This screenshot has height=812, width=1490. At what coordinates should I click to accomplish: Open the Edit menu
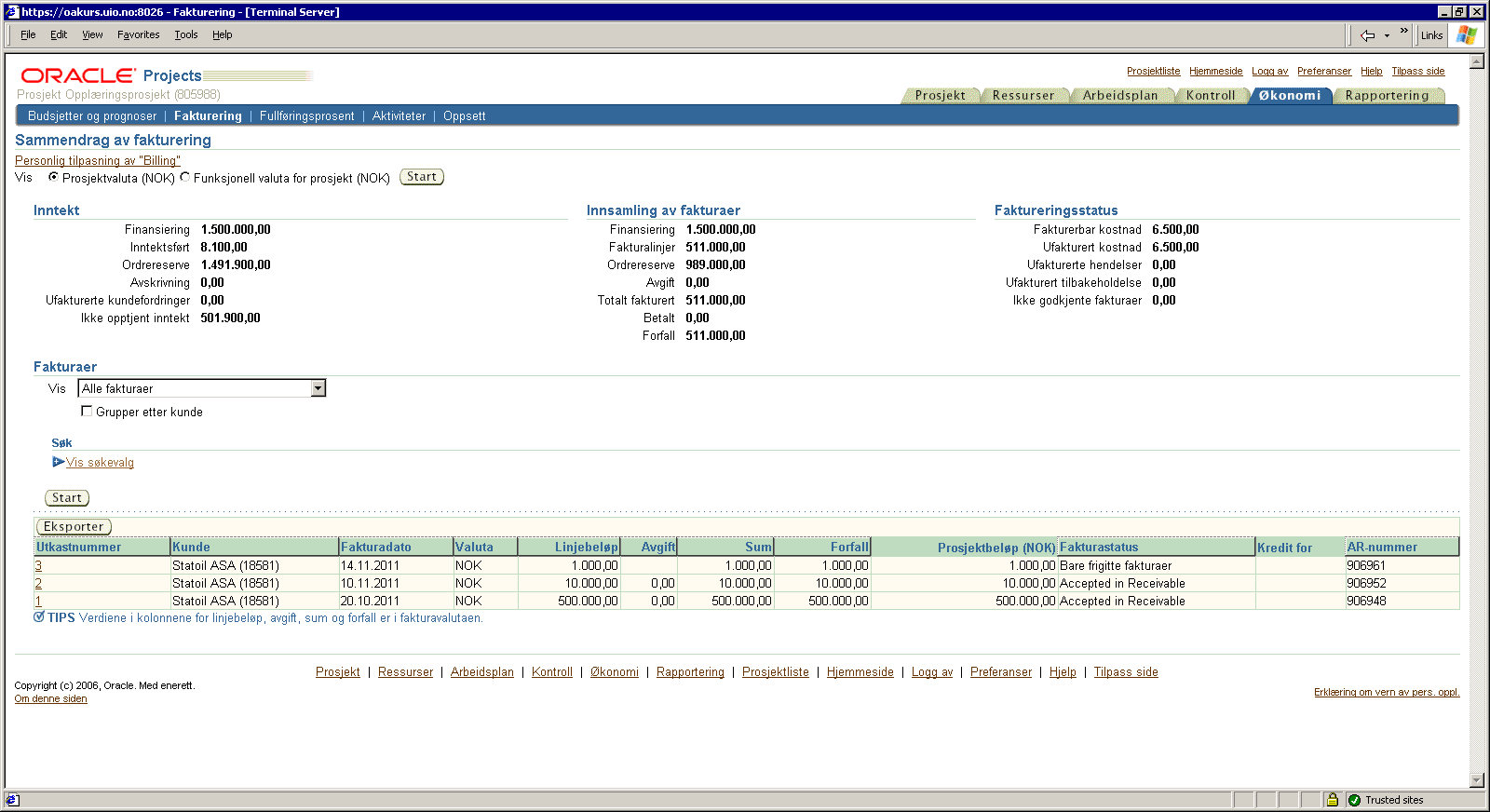click(59, 34)
